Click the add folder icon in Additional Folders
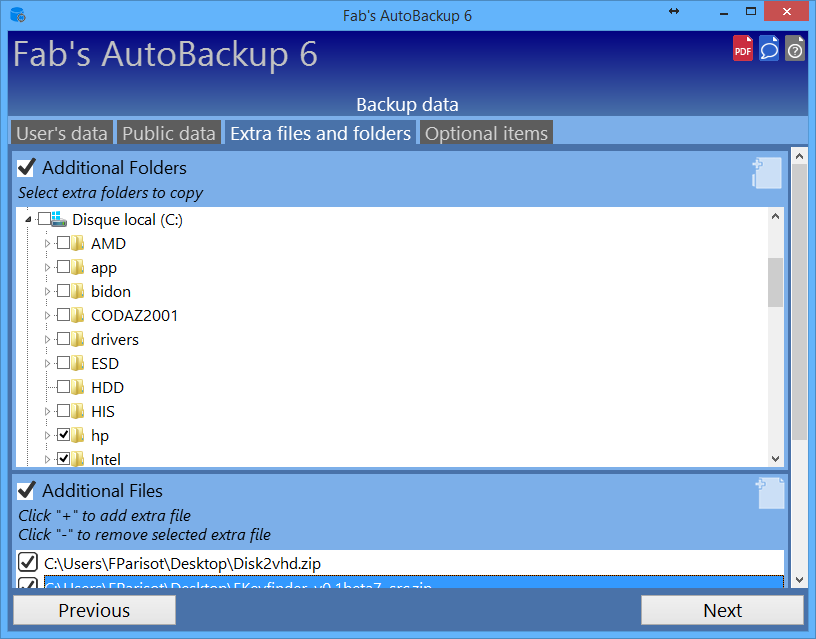Screen dimensions: 816x639 (x=767, y=173)
